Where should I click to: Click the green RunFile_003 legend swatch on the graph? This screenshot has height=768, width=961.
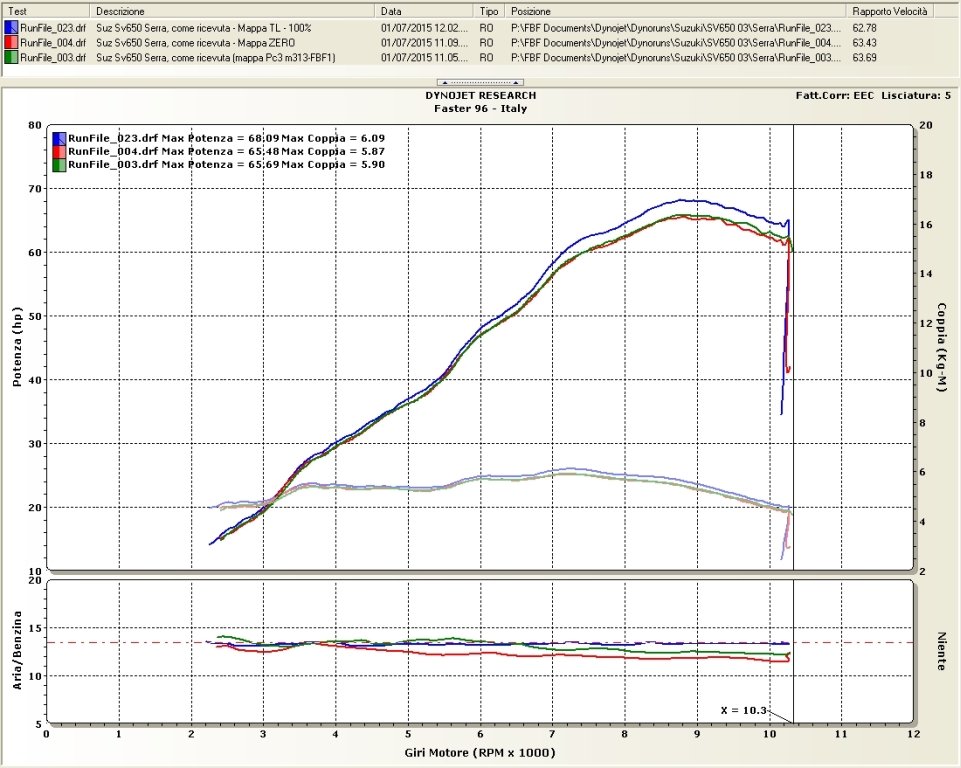click(x=59, y=164)
